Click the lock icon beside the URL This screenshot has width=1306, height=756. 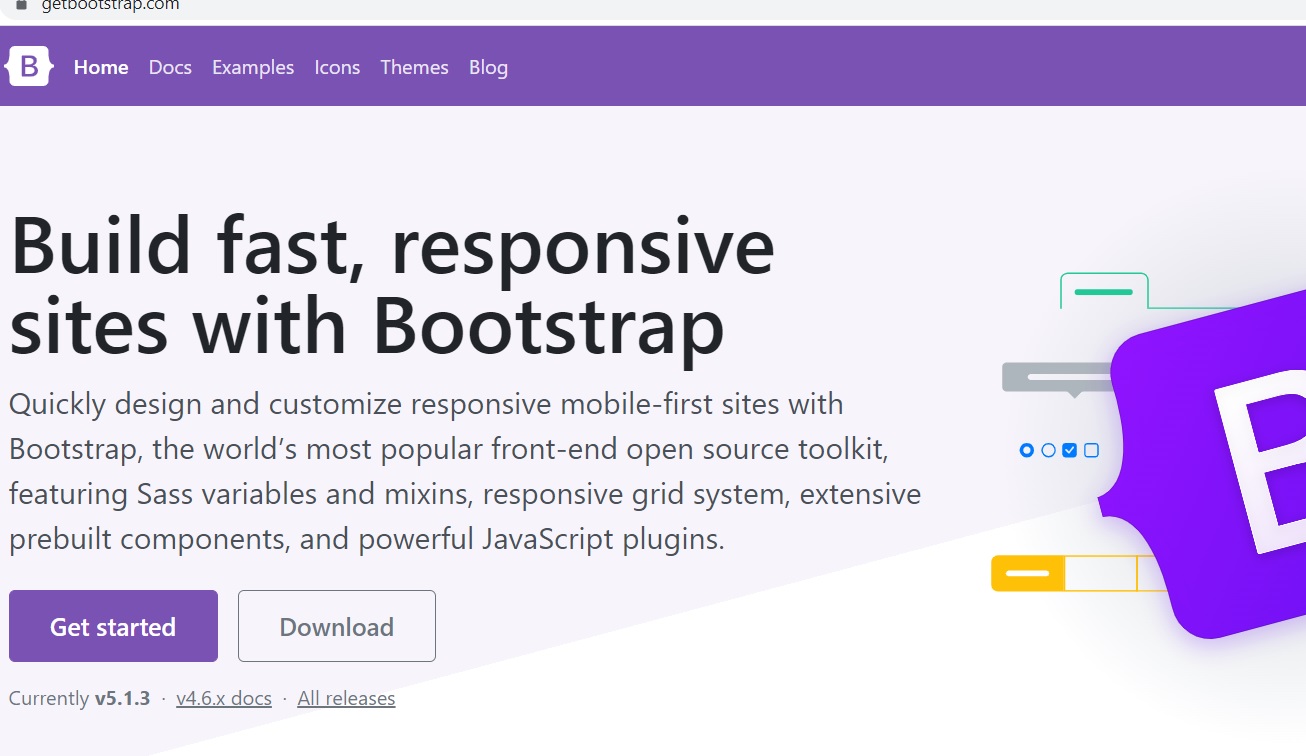(22, 5)
